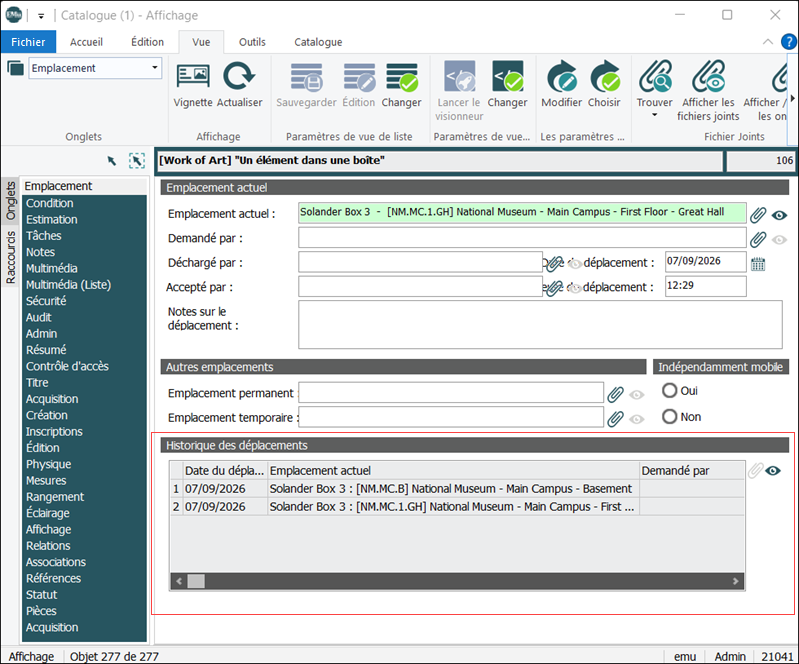Click left arrow of Historique scrollbar
This screenshot has height=664, width=799.
point(179,581)
